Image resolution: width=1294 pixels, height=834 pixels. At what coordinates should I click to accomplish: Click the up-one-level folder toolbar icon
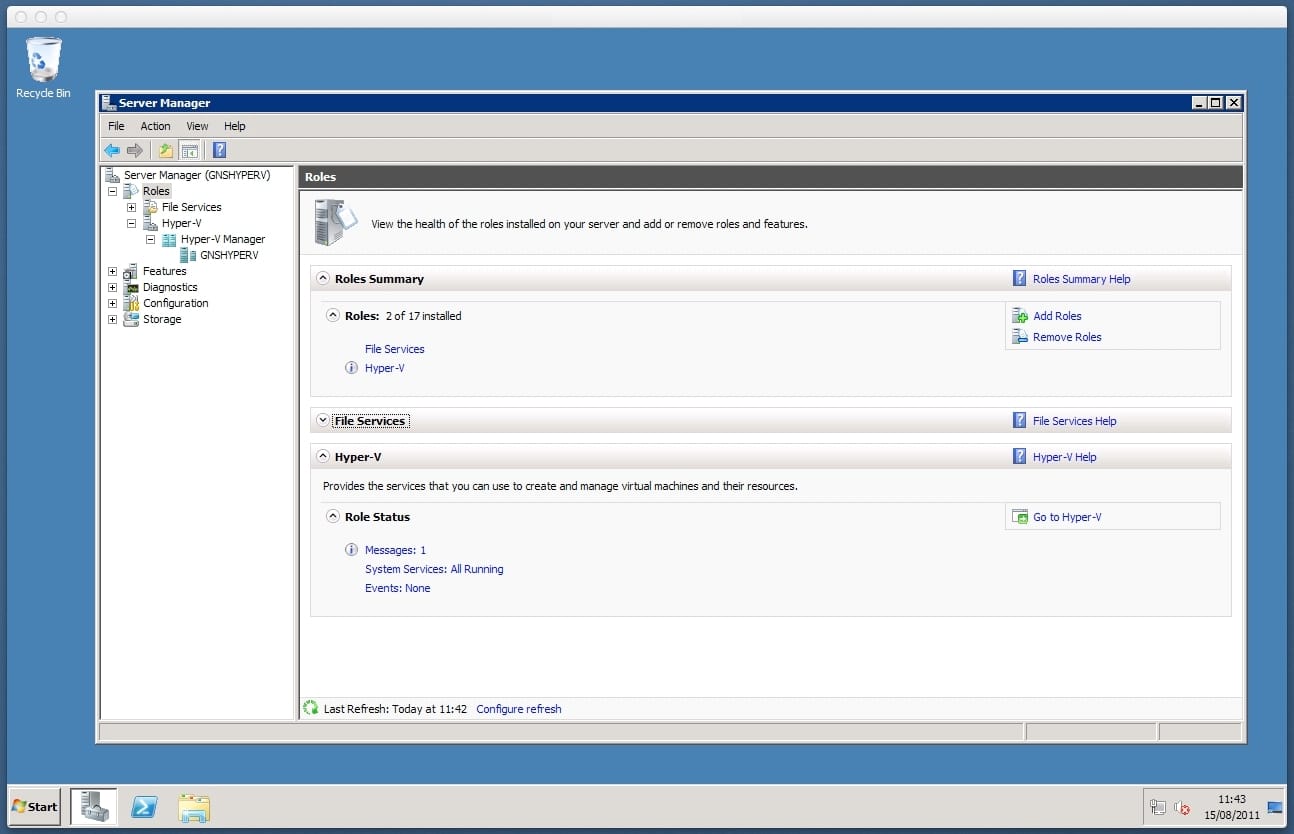pyautogui.click(x=166, y=150)
